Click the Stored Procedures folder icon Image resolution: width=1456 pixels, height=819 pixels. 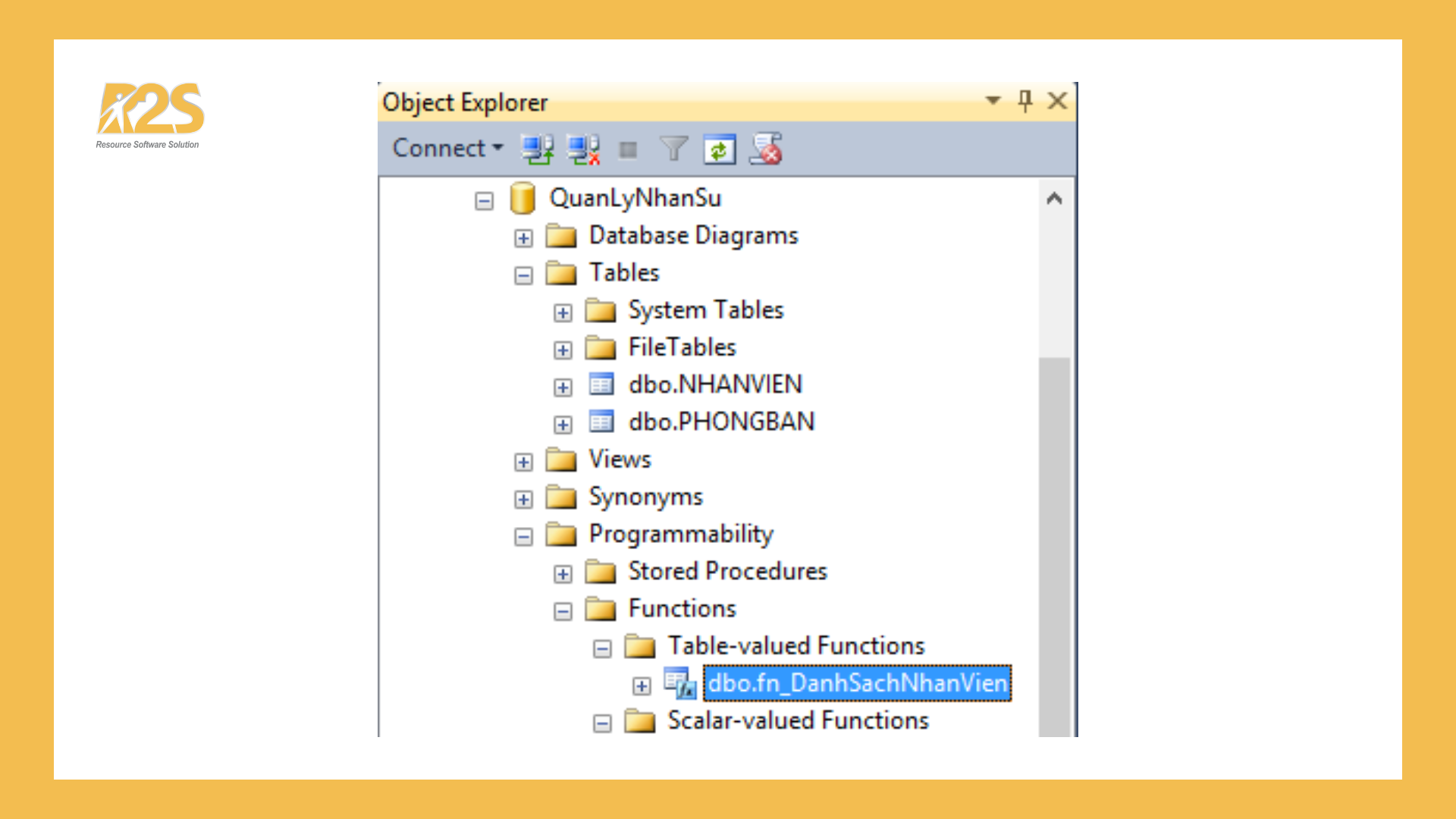point(601,572)
